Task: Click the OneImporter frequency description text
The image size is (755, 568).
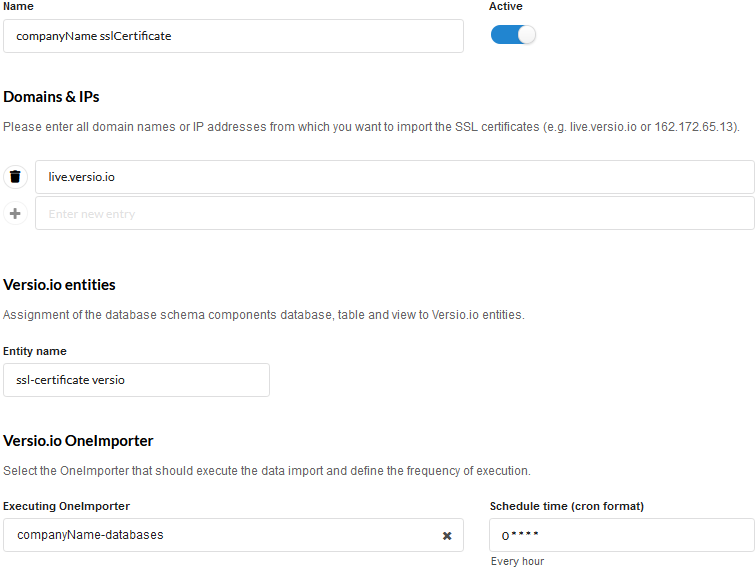Action: pos(267,471)
